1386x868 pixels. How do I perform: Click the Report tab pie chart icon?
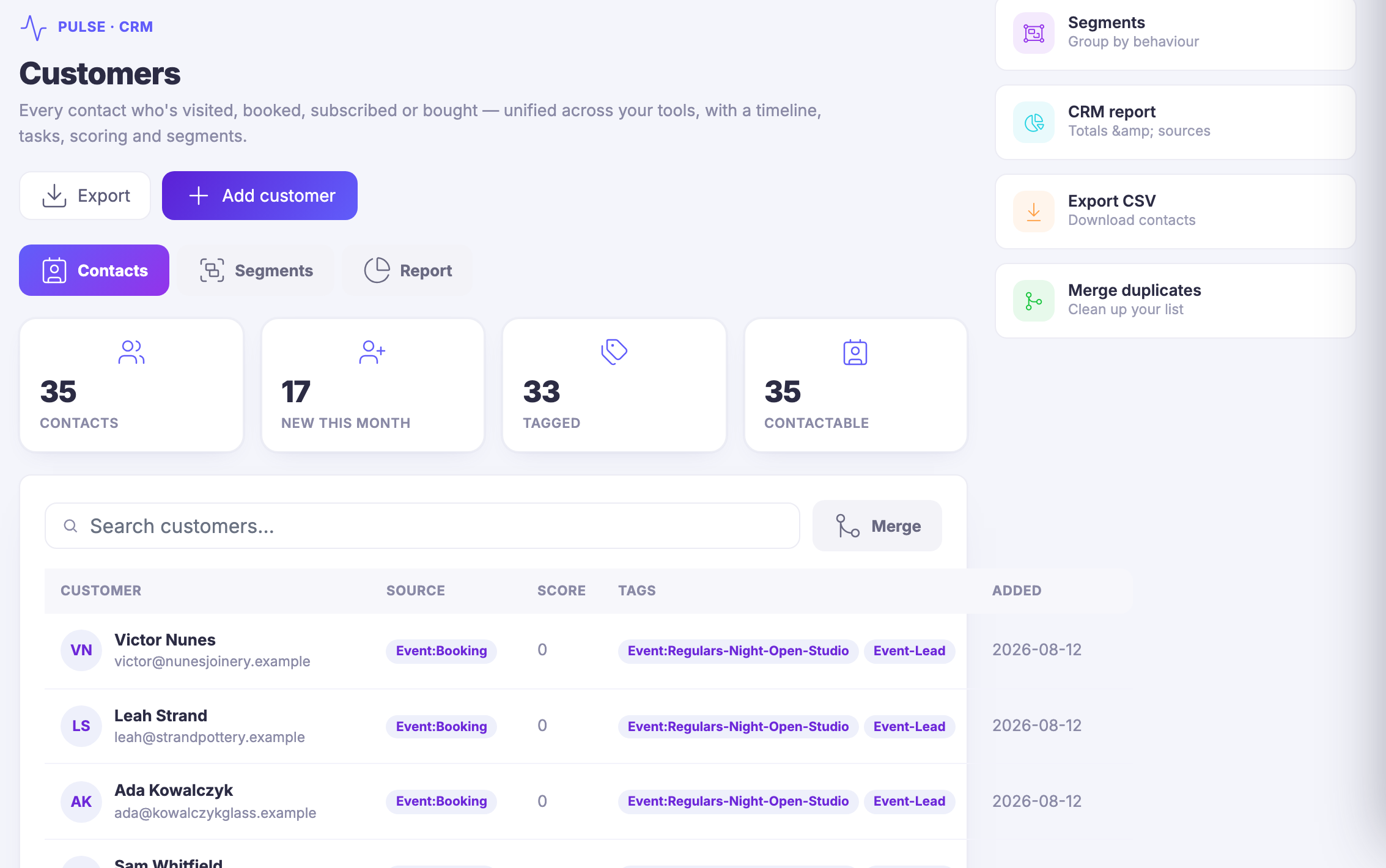click(377, 270)
